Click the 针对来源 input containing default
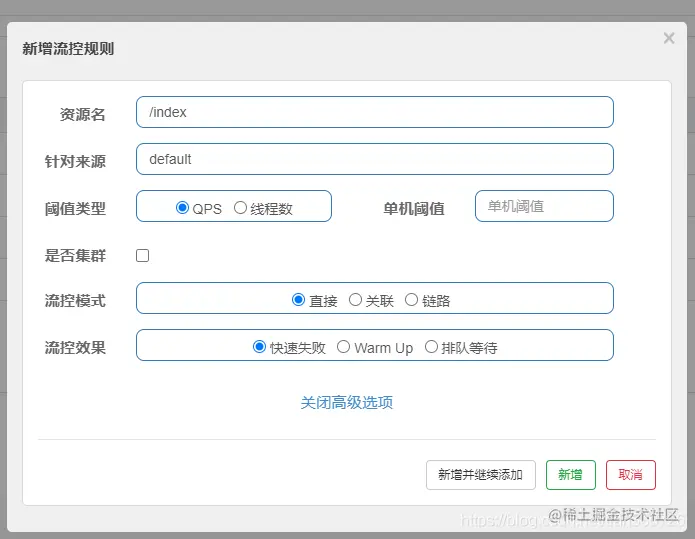Screen dimensions: 695x539 [375, 159]
